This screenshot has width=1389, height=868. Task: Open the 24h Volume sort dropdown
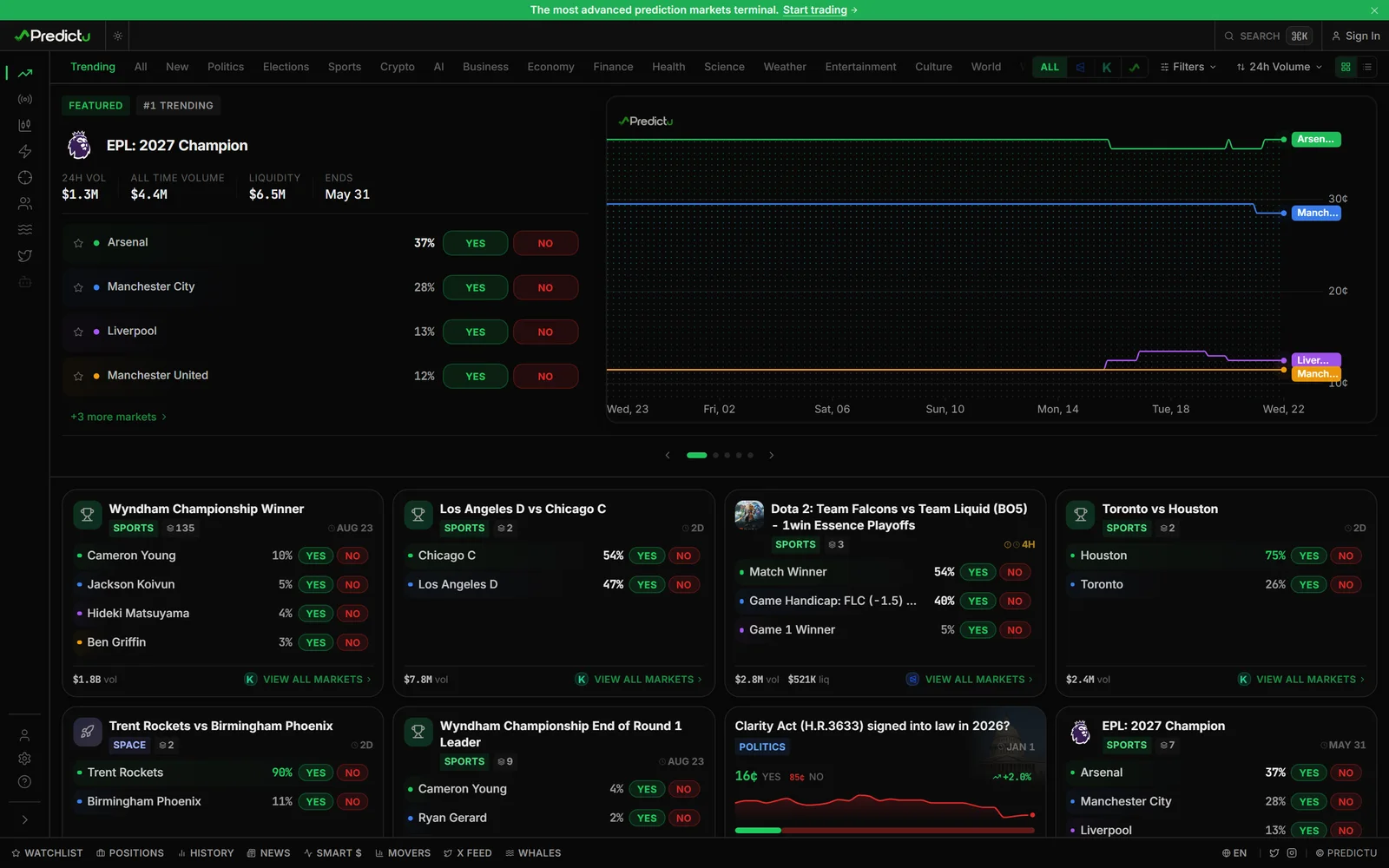[1280, 67]
